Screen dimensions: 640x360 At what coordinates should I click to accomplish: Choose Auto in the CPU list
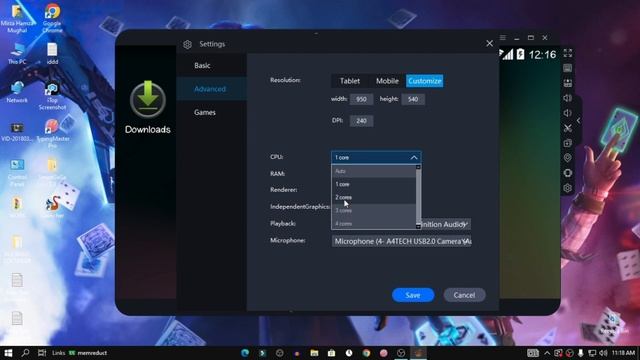373,171
